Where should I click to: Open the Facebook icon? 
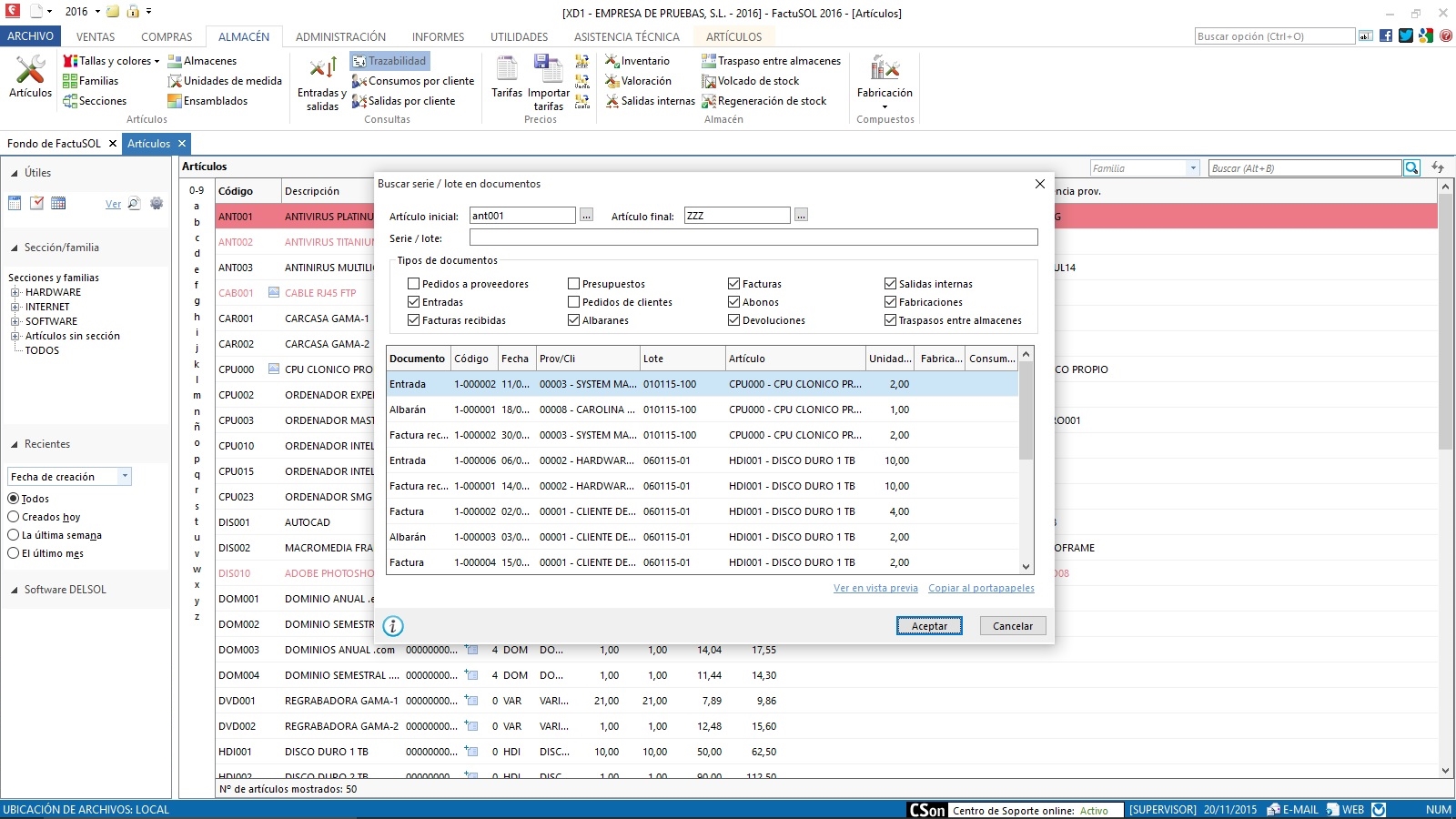coord(1386,36)
